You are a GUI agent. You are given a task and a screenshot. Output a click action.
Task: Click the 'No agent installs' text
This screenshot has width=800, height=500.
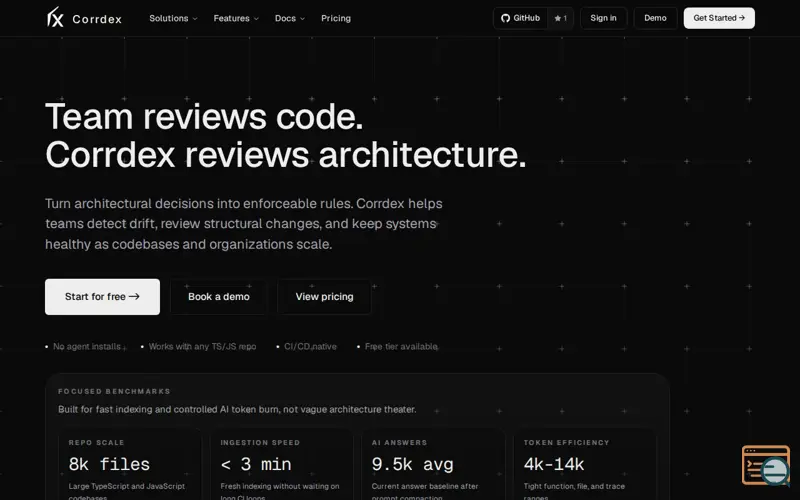(x=87, y=346)
